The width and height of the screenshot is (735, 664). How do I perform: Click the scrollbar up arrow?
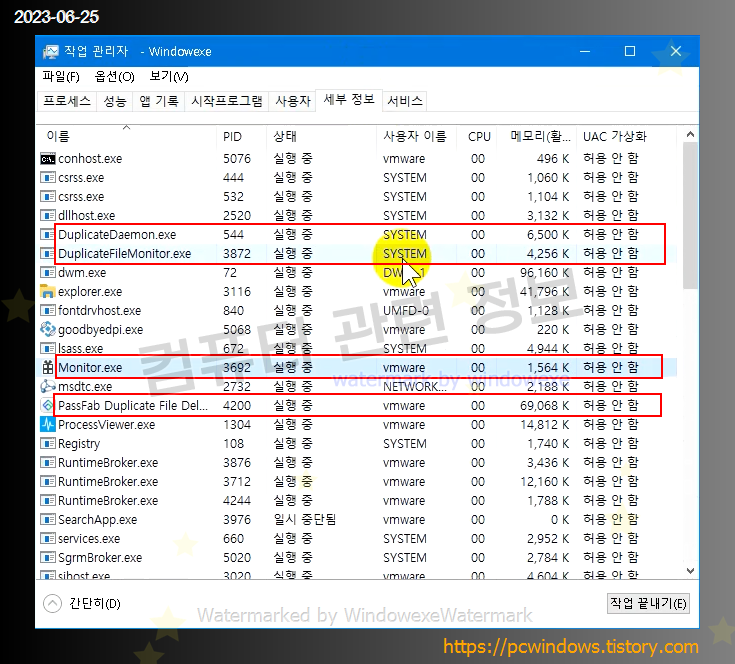[x=690, y=134]
